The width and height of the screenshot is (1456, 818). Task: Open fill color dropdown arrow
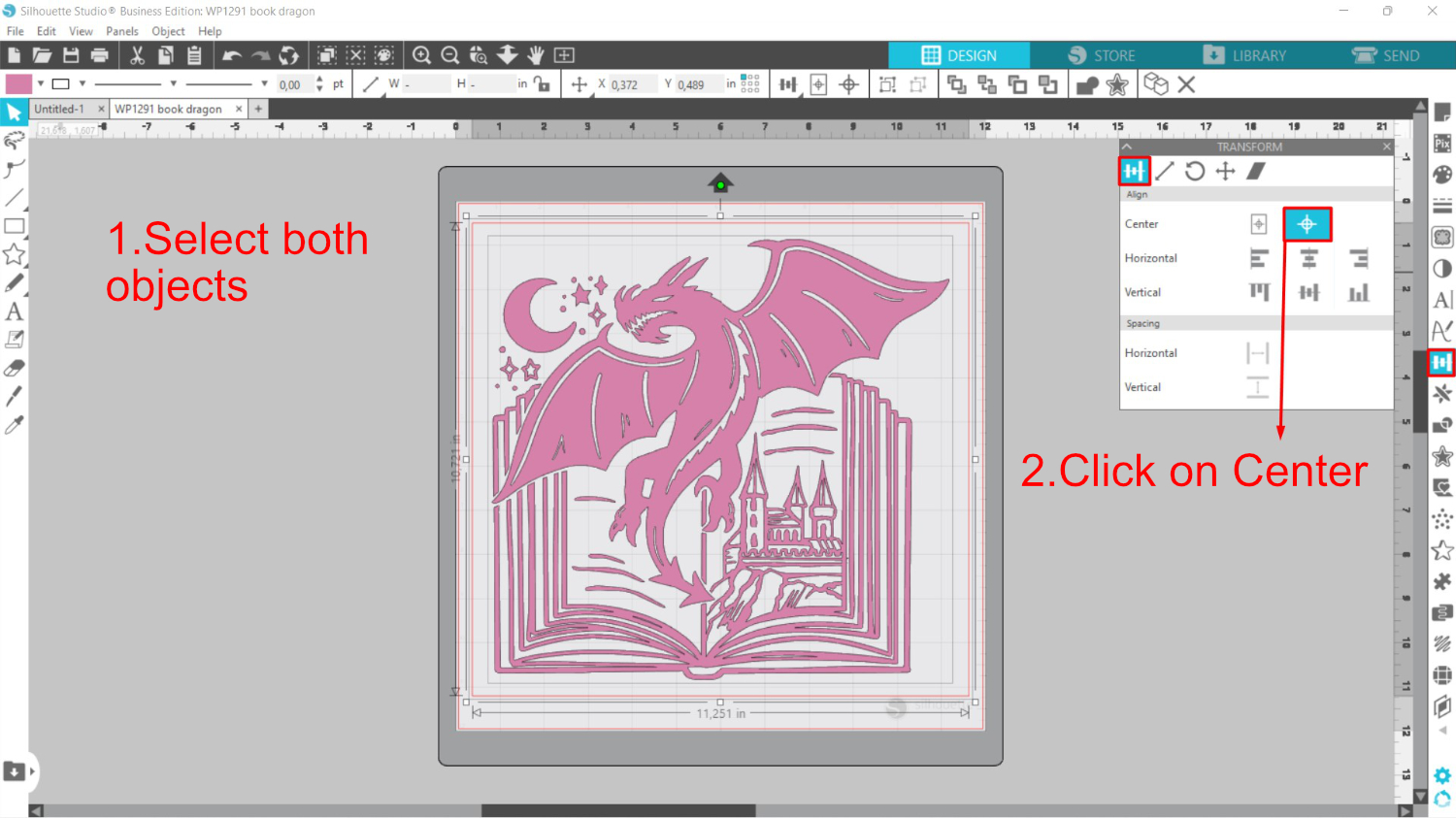tap(41, 83)
